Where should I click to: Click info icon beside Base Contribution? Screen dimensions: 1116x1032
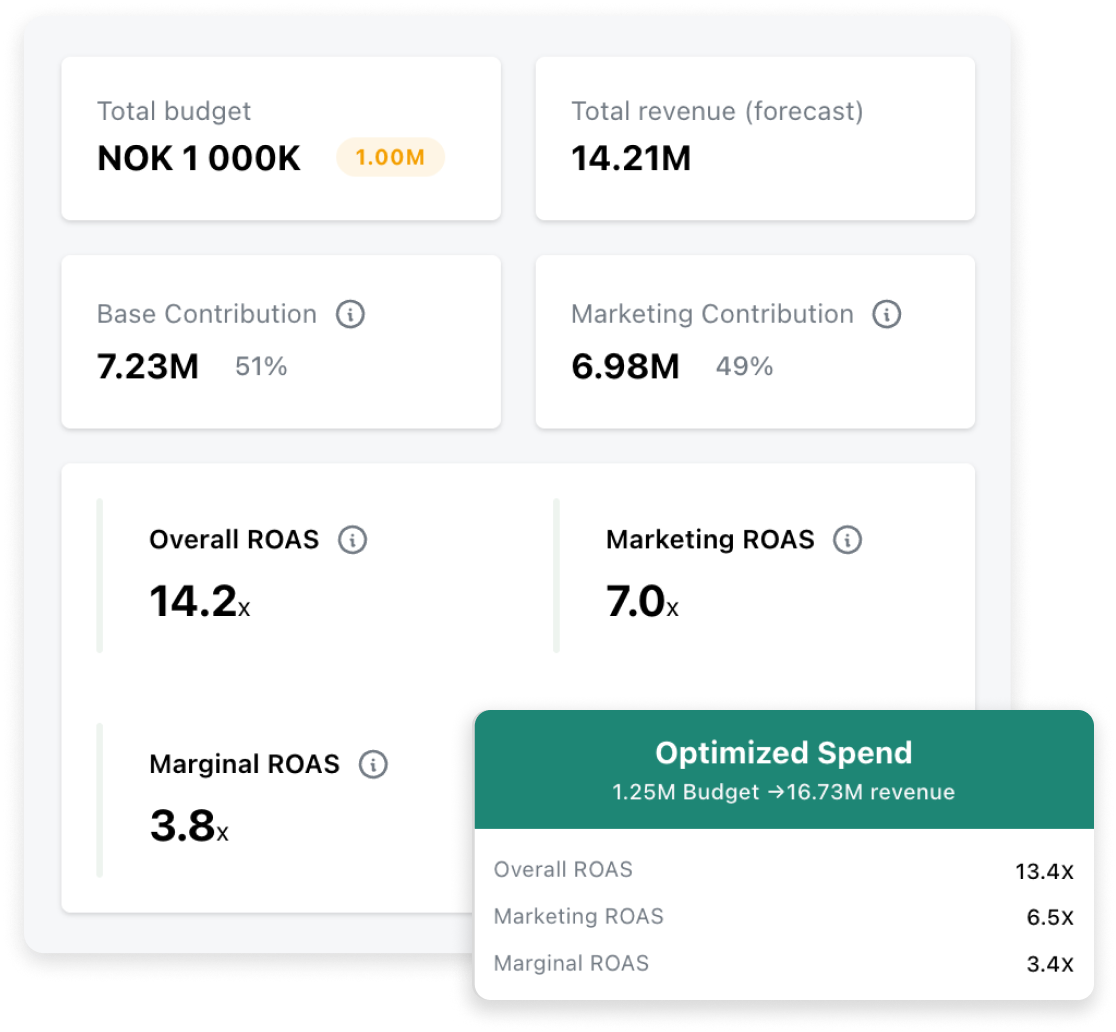pyautogui.click(x=350, y=314)
